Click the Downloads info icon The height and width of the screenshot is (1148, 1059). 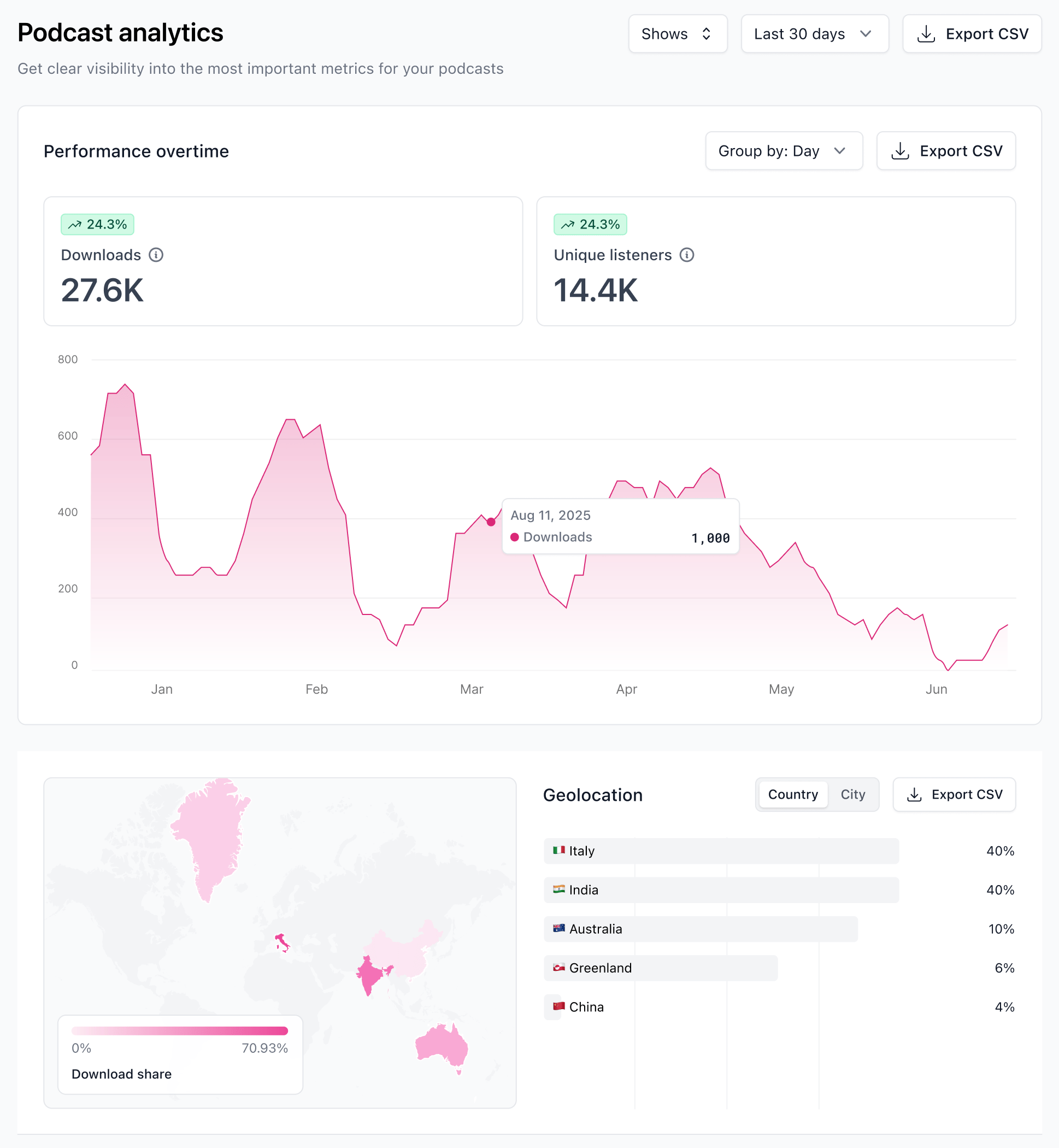tap(156, 255)
